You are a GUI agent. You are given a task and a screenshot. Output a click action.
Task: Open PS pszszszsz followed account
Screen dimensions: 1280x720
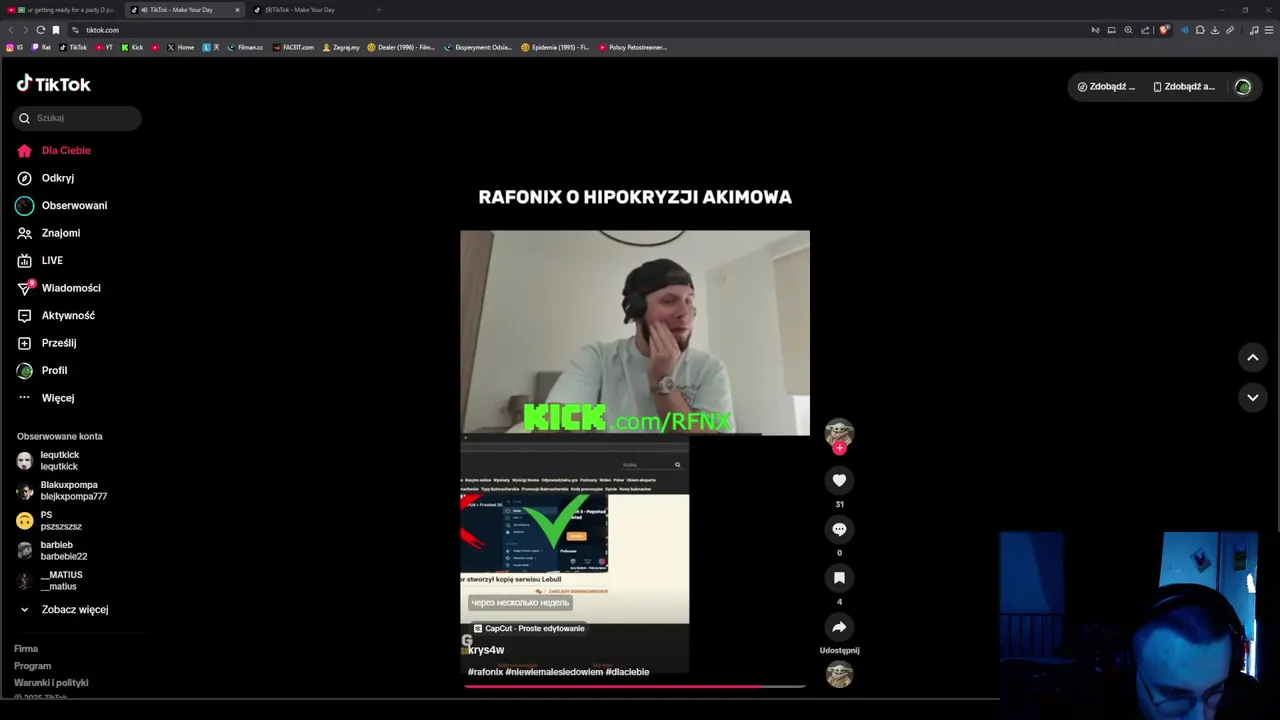pos(49,521)
